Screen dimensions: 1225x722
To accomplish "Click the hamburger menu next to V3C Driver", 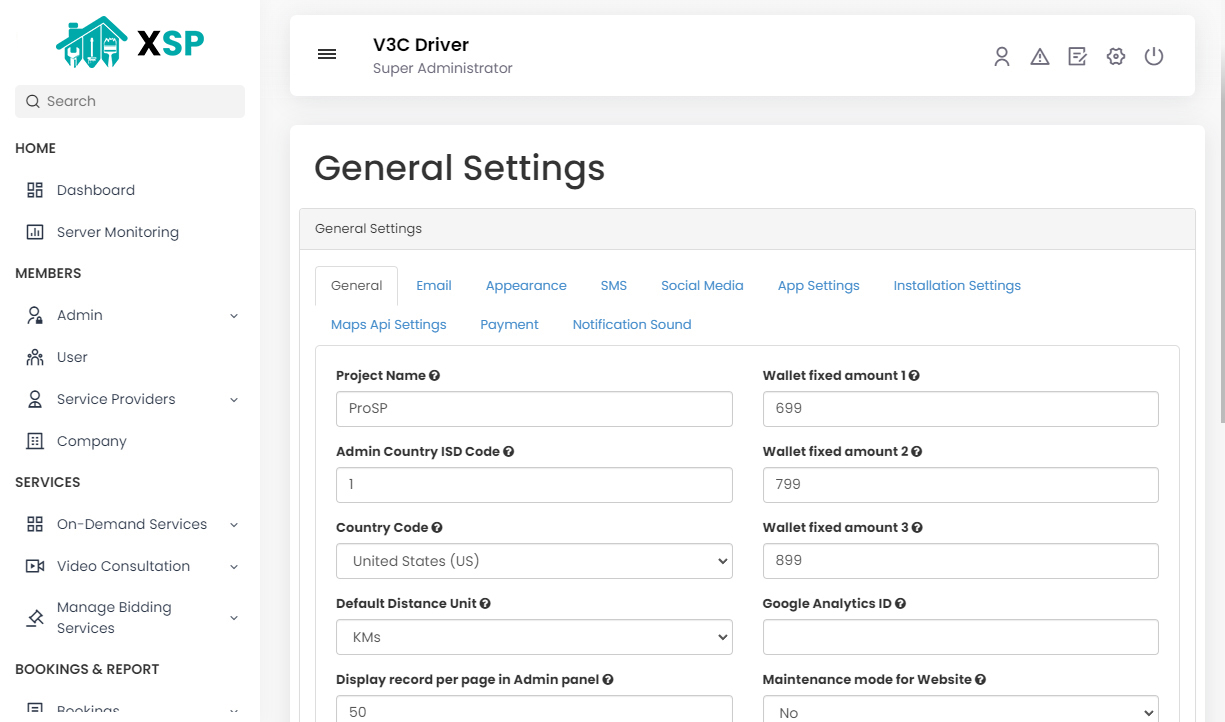I will click(x=326, y=54).
